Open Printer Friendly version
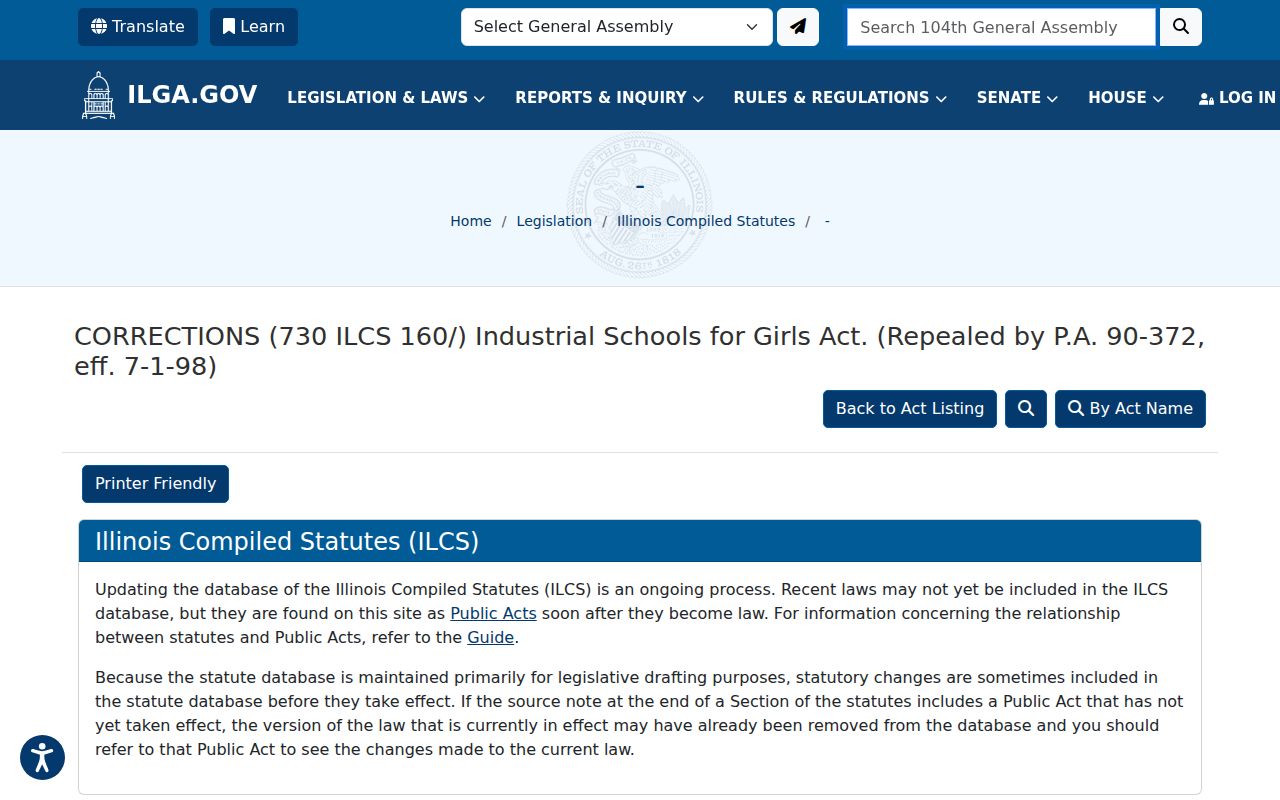1280x800 pixels. click(155, 484)
